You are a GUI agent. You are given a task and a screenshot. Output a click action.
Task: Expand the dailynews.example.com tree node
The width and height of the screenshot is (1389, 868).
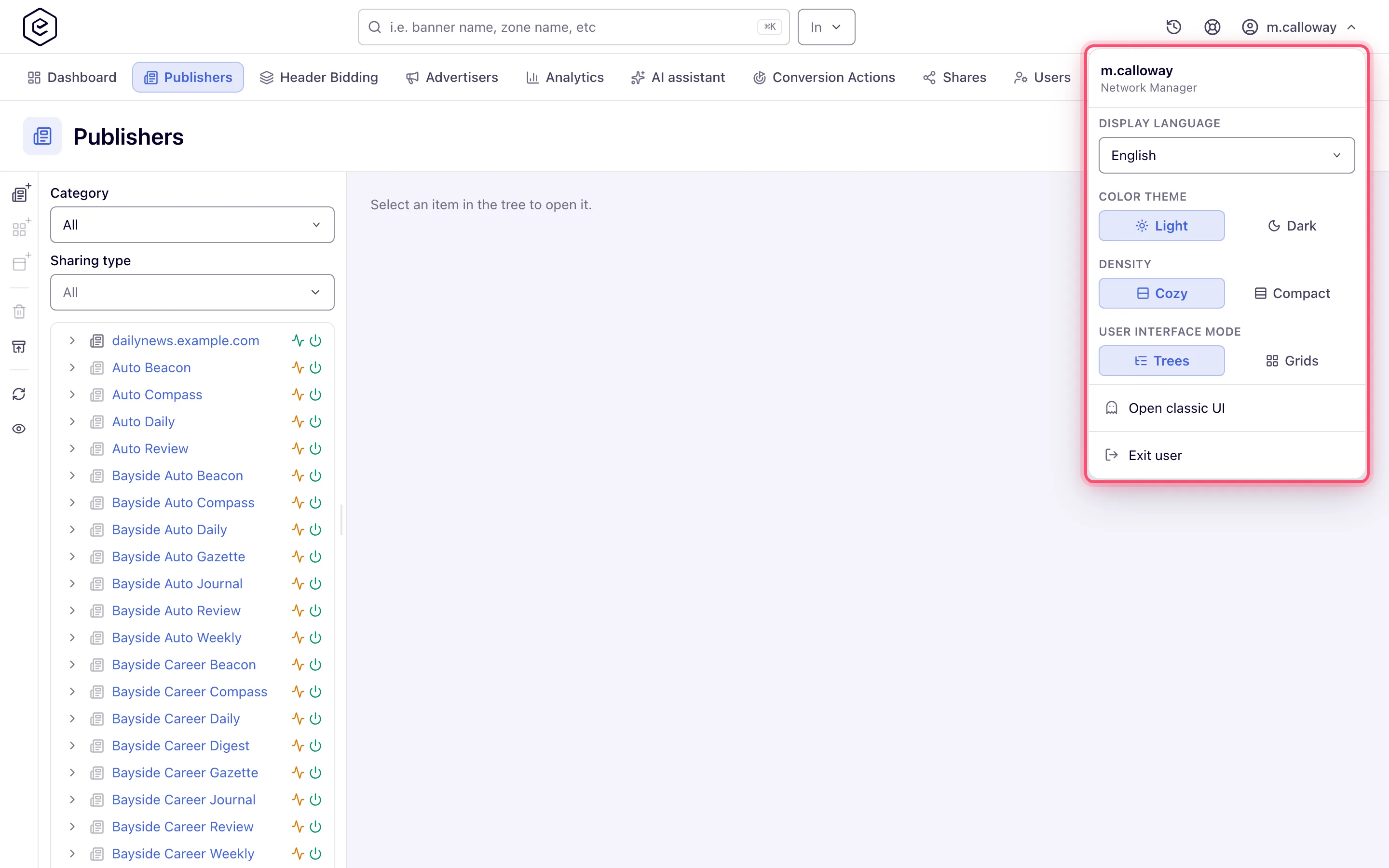coord(72,340)
